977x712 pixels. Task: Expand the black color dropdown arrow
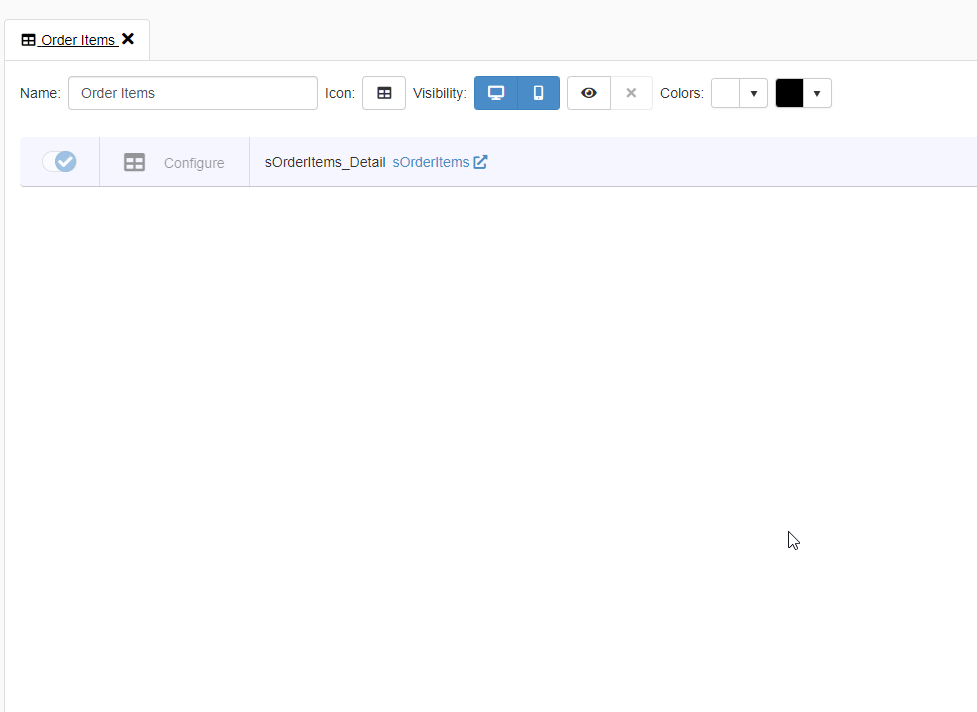817,93
